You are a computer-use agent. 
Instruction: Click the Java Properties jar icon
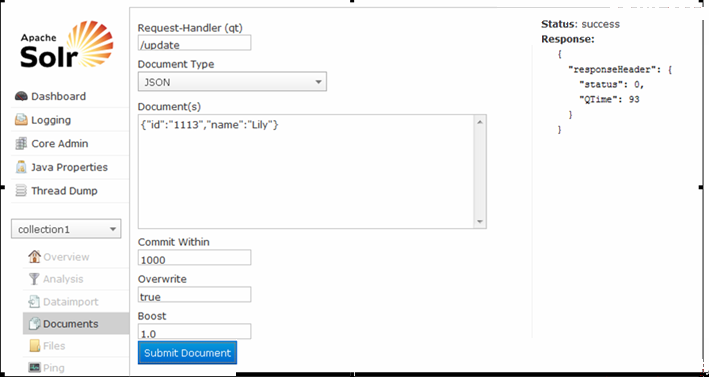tap(21, 167)
